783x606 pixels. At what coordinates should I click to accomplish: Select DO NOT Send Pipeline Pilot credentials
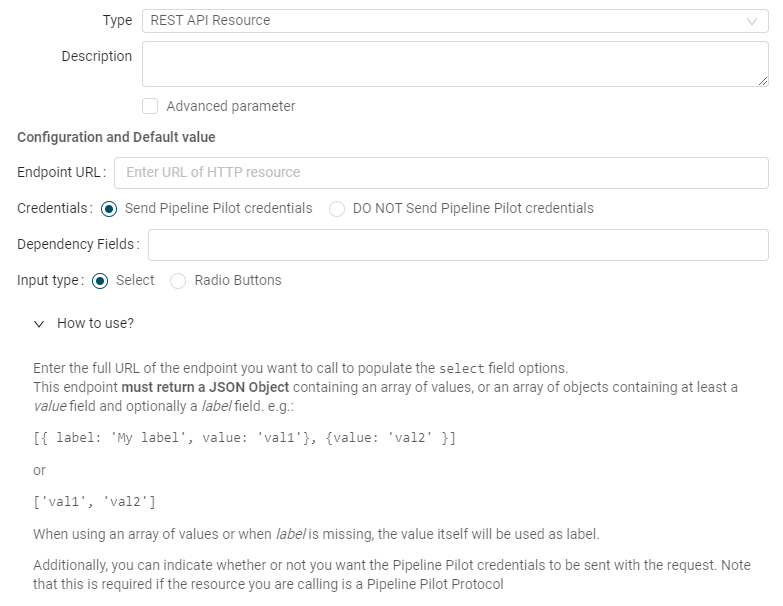[337, 209]
